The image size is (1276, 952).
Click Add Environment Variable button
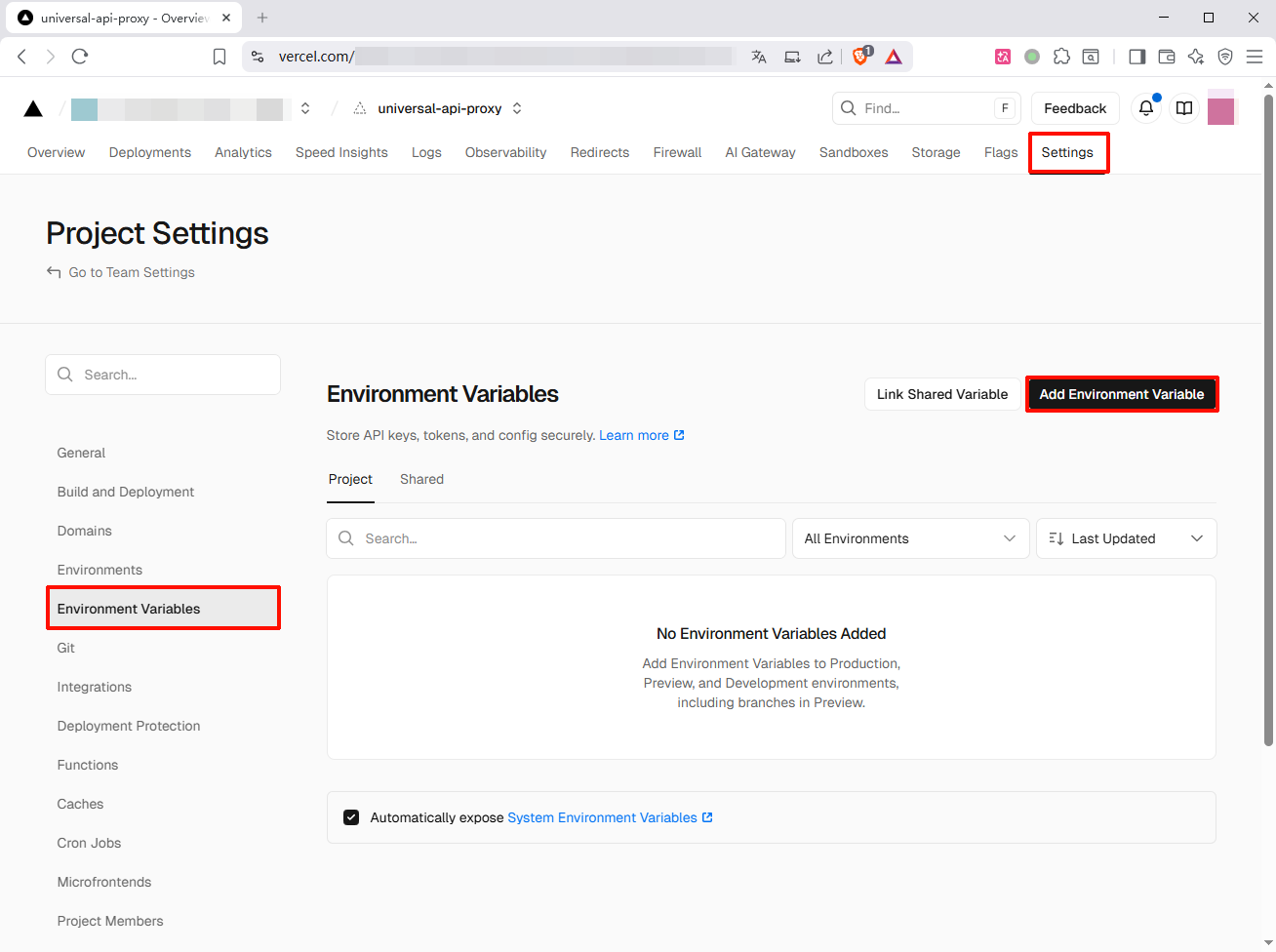(x=1121, y=394)
